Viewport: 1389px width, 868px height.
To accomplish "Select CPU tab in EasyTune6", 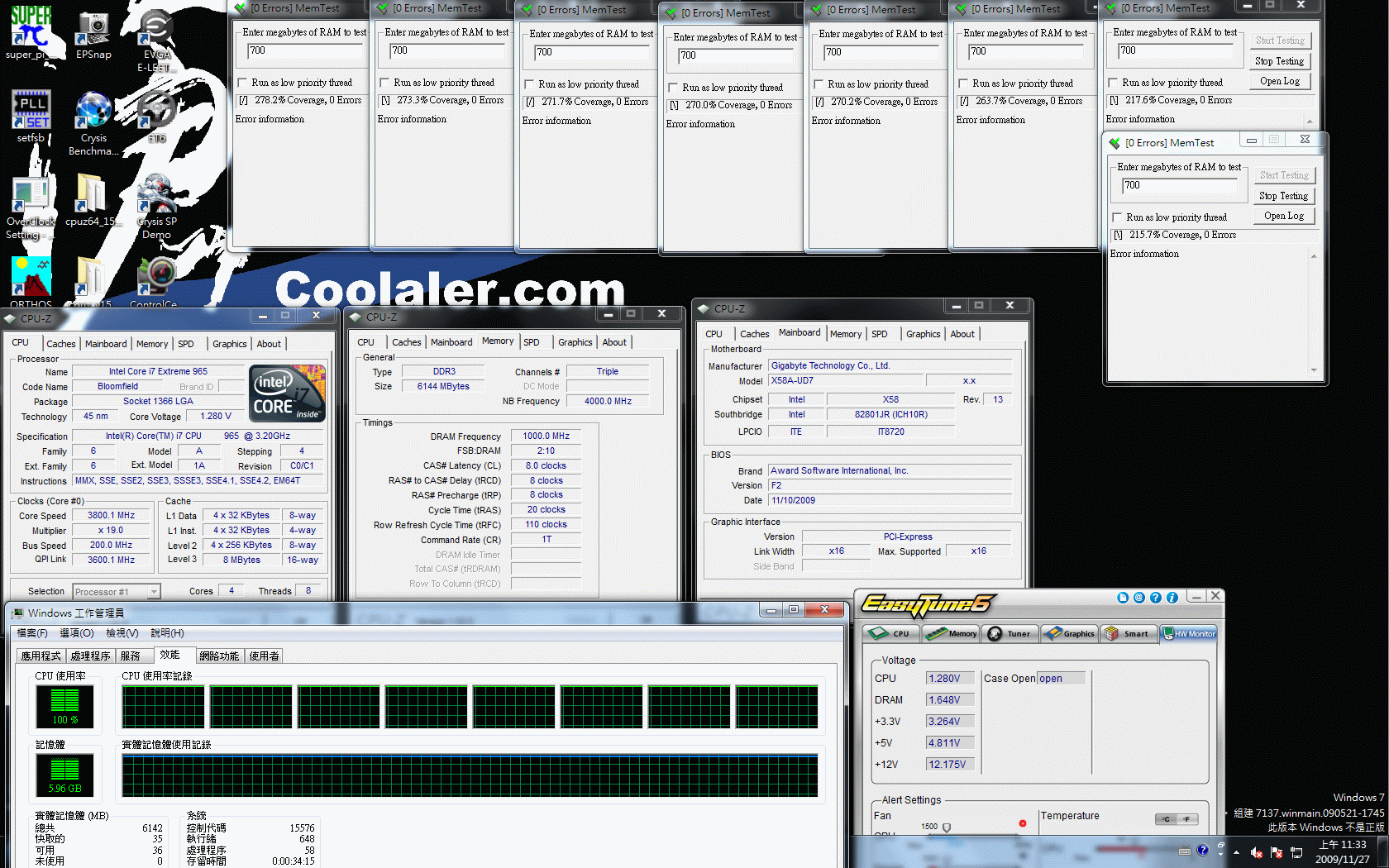I will coord(892,634).
